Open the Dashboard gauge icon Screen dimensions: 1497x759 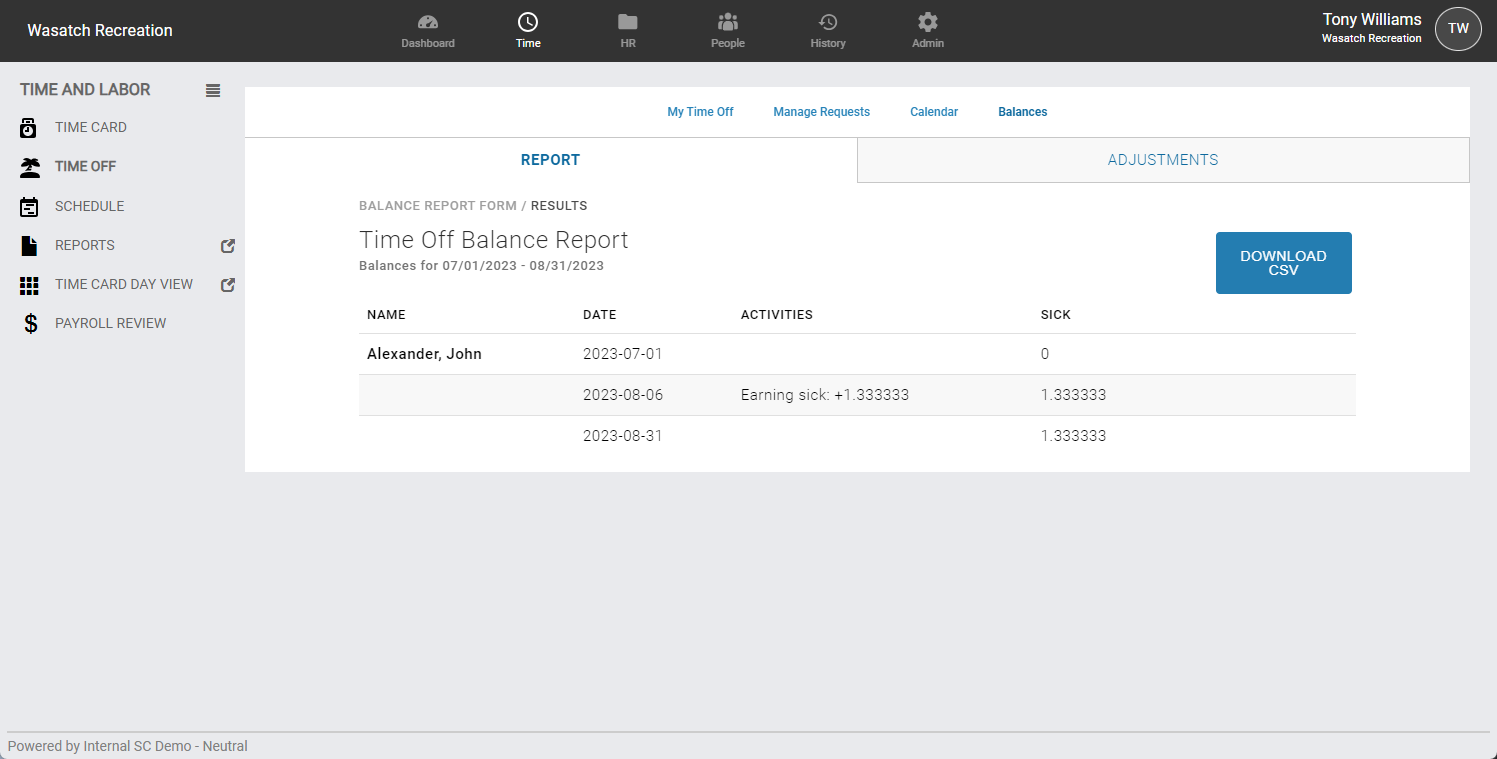coord(428,23)
